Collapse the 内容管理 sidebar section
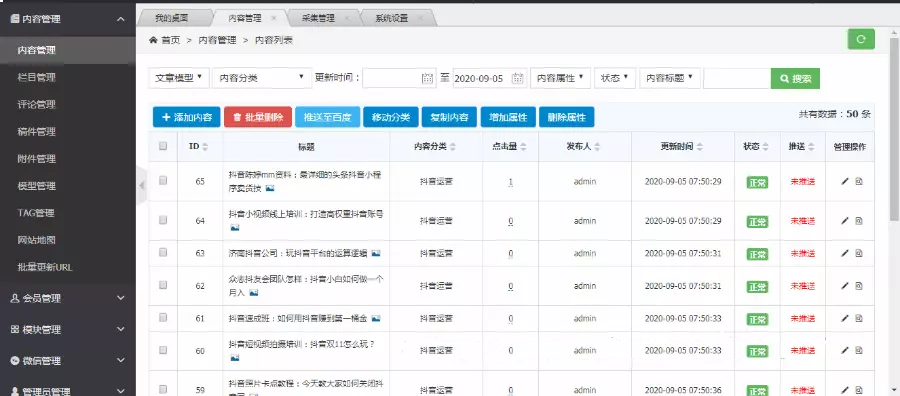 coord(68,19)
